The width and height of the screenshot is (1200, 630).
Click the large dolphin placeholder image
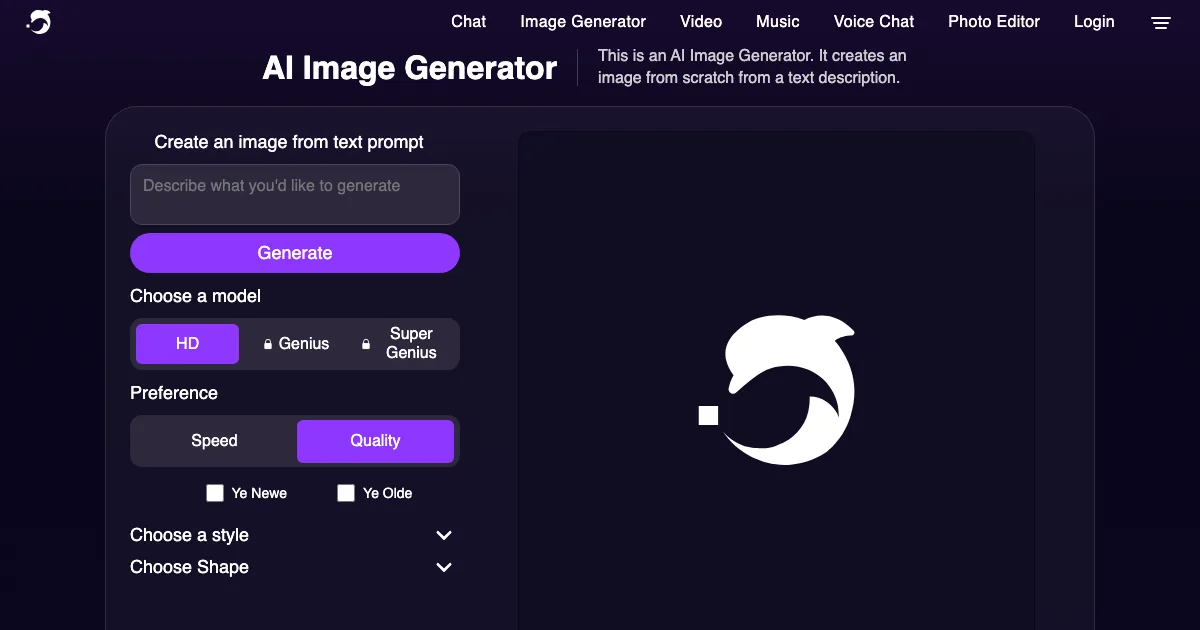pos(777,390)
